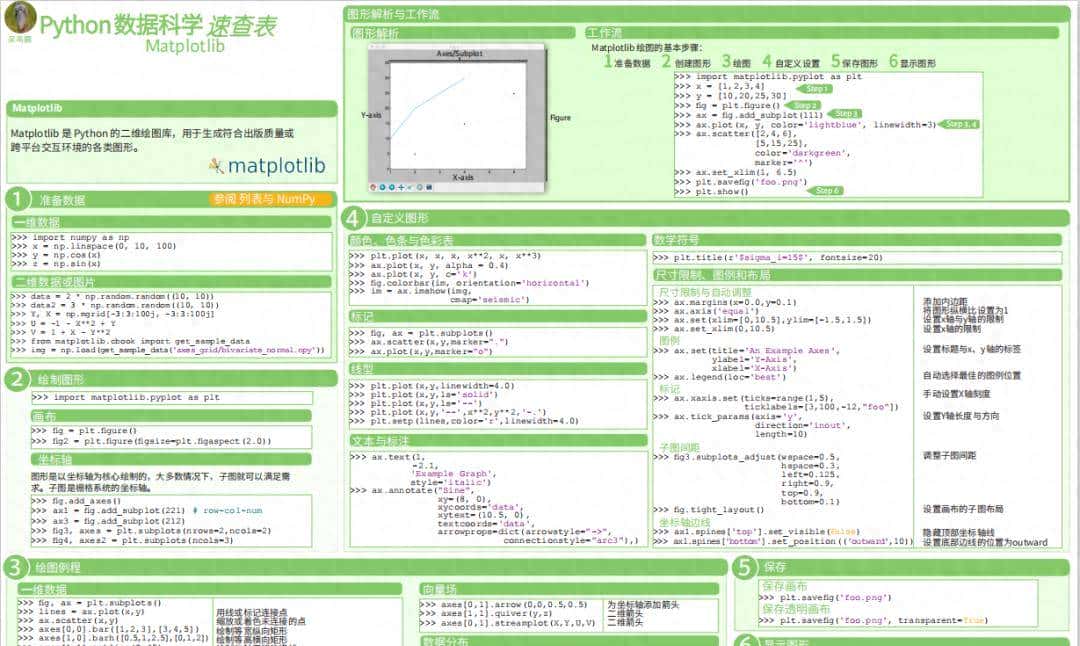Screen dimensions: 1080x646
Task: Select the 图形解析与工作流 header bar
Action: [706, 14]
